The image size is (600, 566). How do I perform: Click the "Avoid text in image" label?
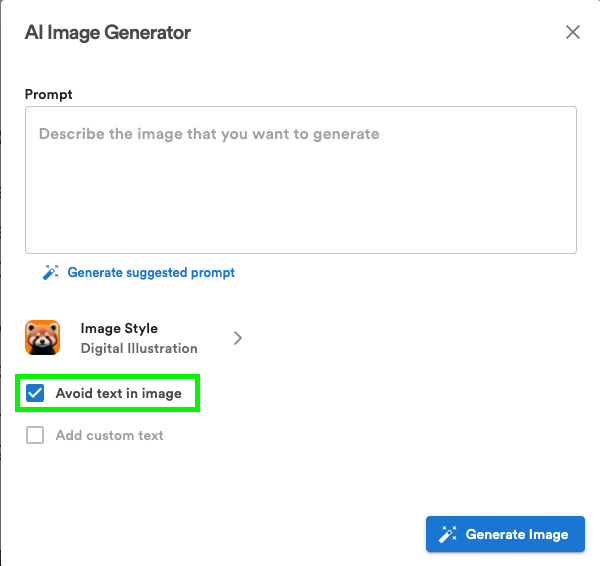pos(118,393)
